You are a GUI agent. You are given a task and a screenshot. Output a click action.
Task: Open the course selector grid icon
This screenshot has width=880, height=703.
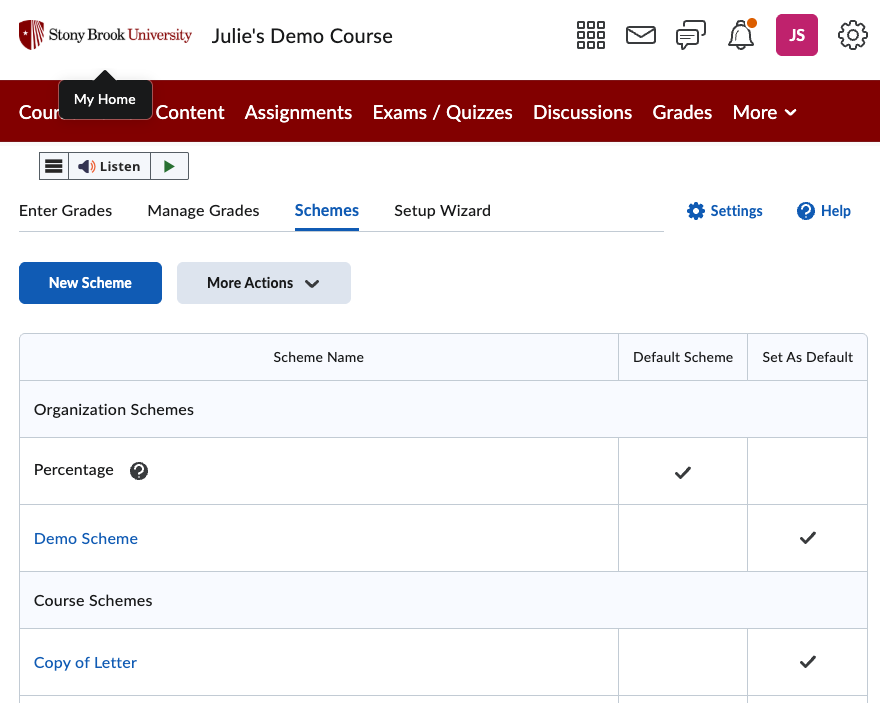coord(591,35)
